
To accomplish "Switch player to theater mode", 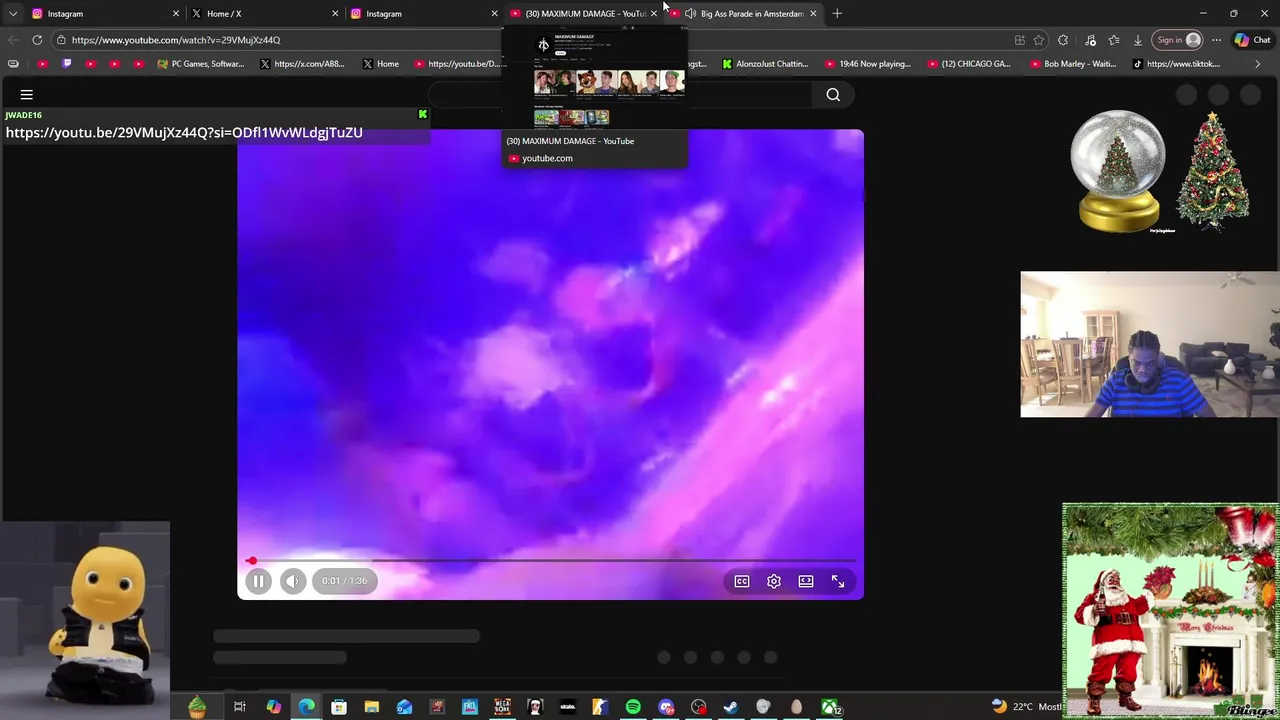I will click(x=806, y=581).
